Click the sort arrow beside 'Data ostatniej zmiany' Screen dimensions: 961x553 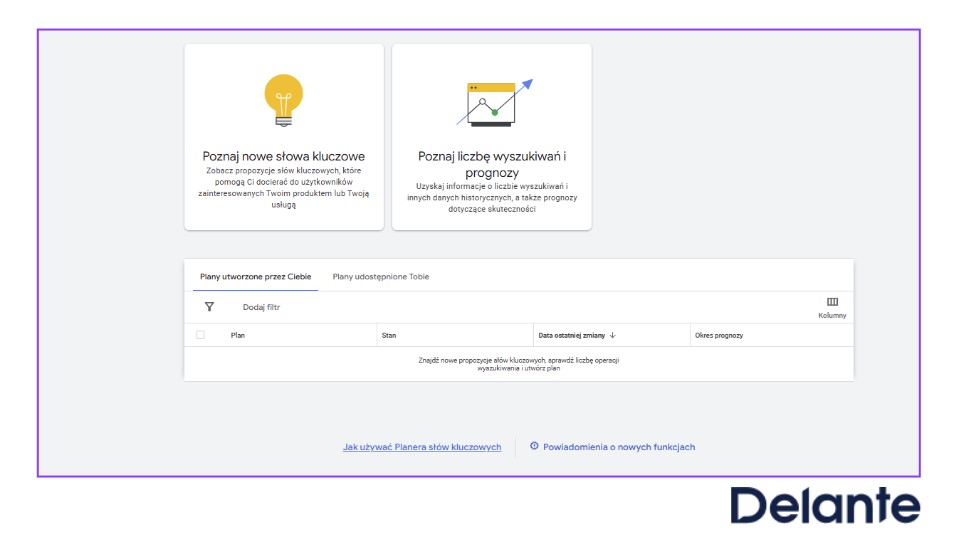click(612, 335)
